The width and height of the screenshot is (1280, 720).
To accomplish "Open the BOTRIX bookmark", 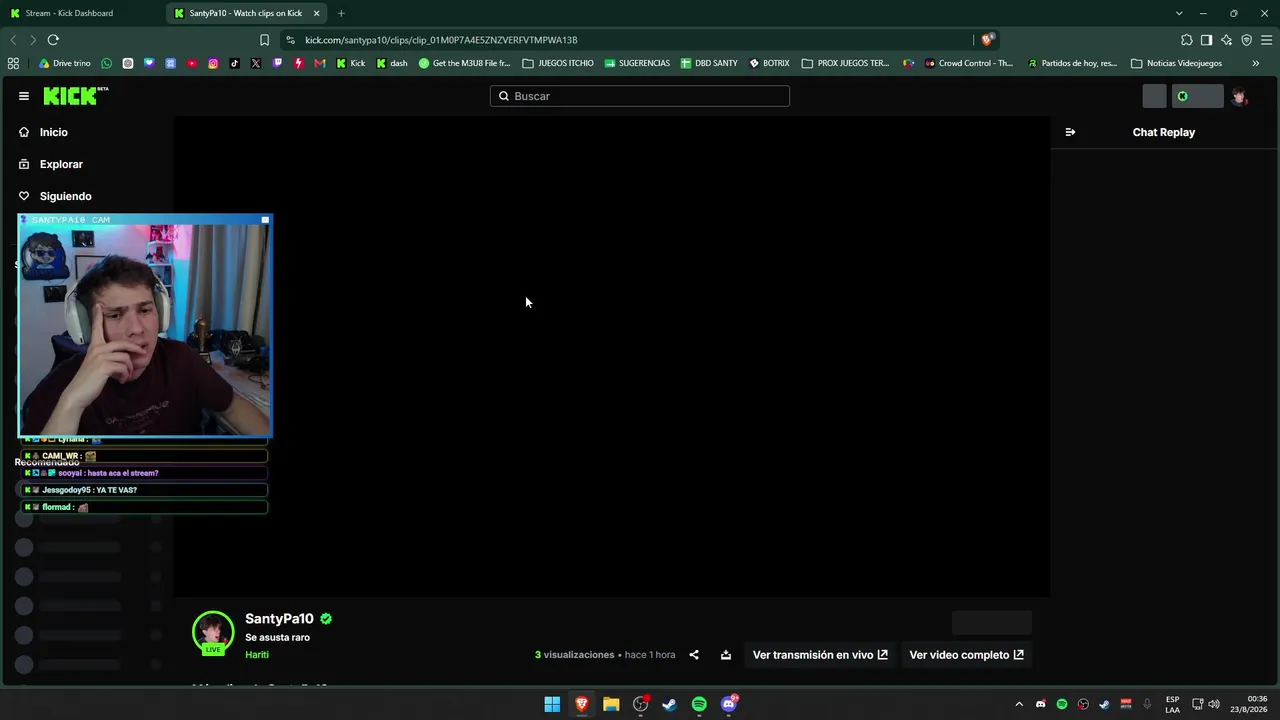I will (x=769, y=63).
